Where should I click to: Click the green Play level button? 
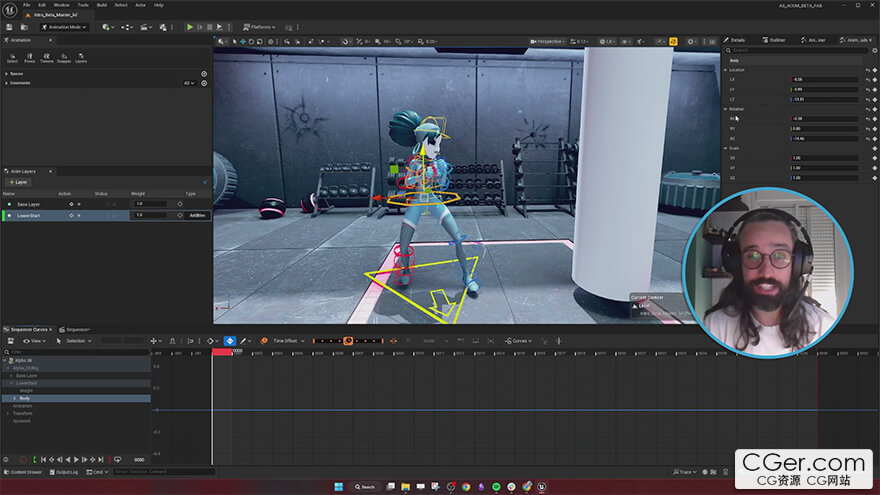point(190,27)
